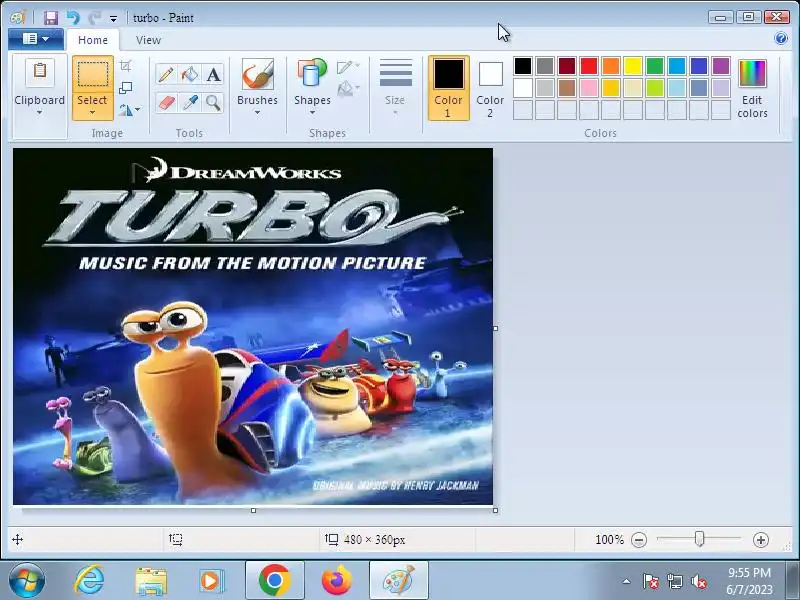The width and height of the screenshot is (800, 600).
Task: Click the Crop icon
Action: point(125,66)
